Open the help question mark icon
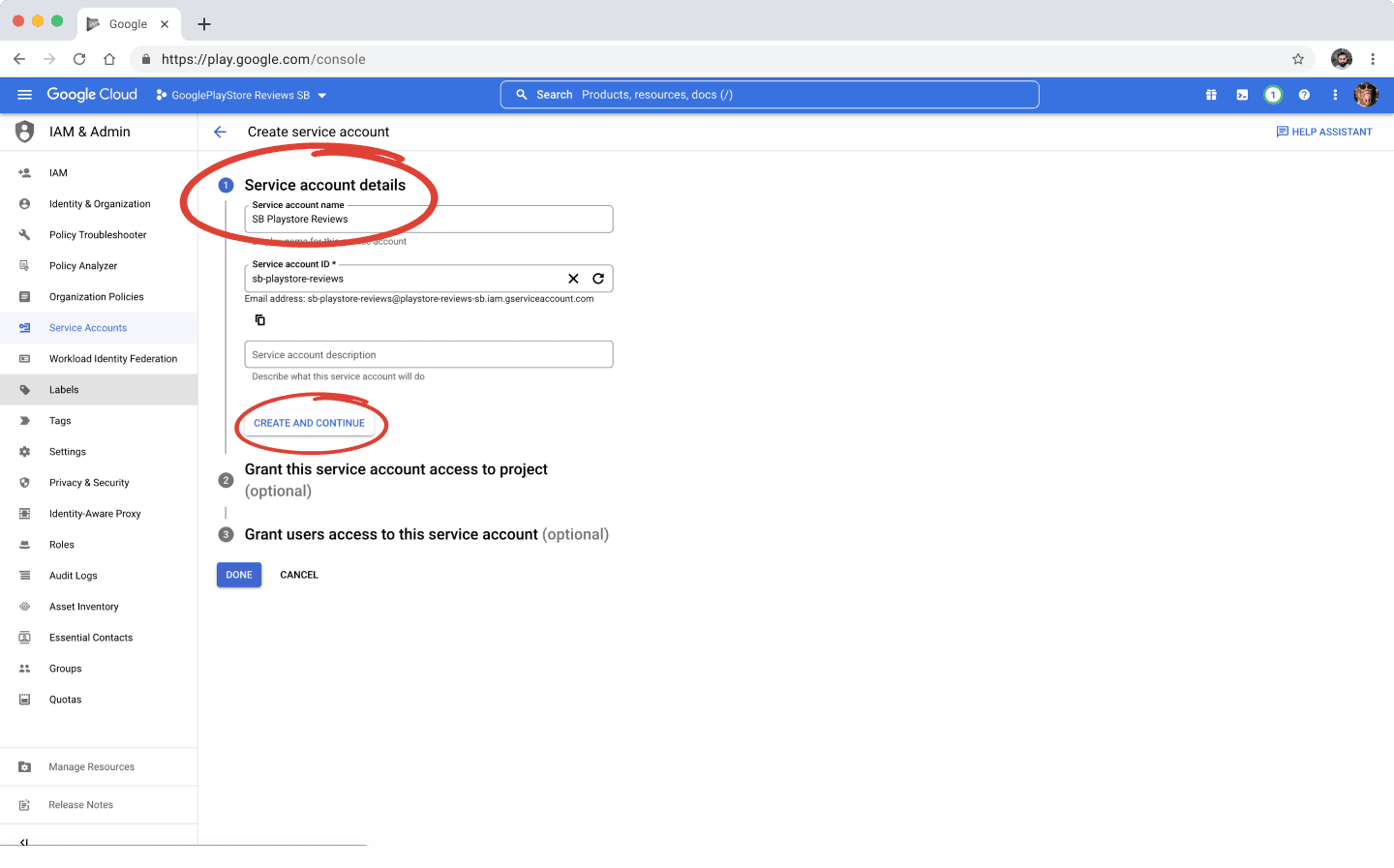The height and width of the screenshot is (868, 1394). coord(1304,95)
